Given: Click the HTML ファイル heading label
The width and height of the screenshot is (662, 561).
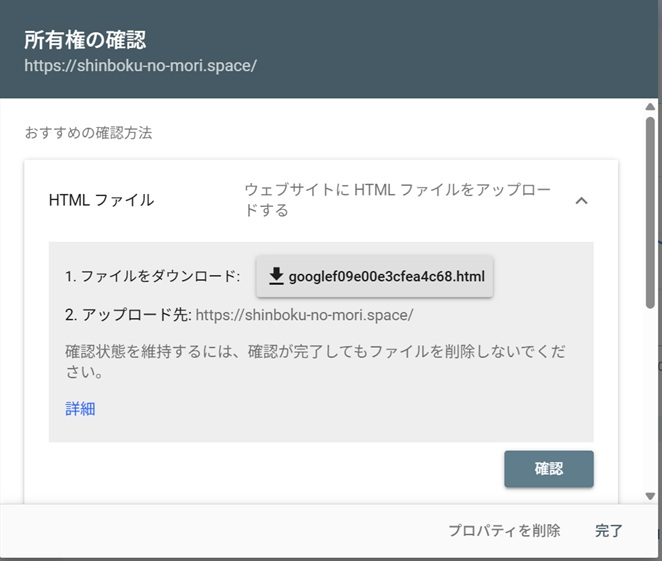Looking at the screenshot, I should click(x=101, y=200).
